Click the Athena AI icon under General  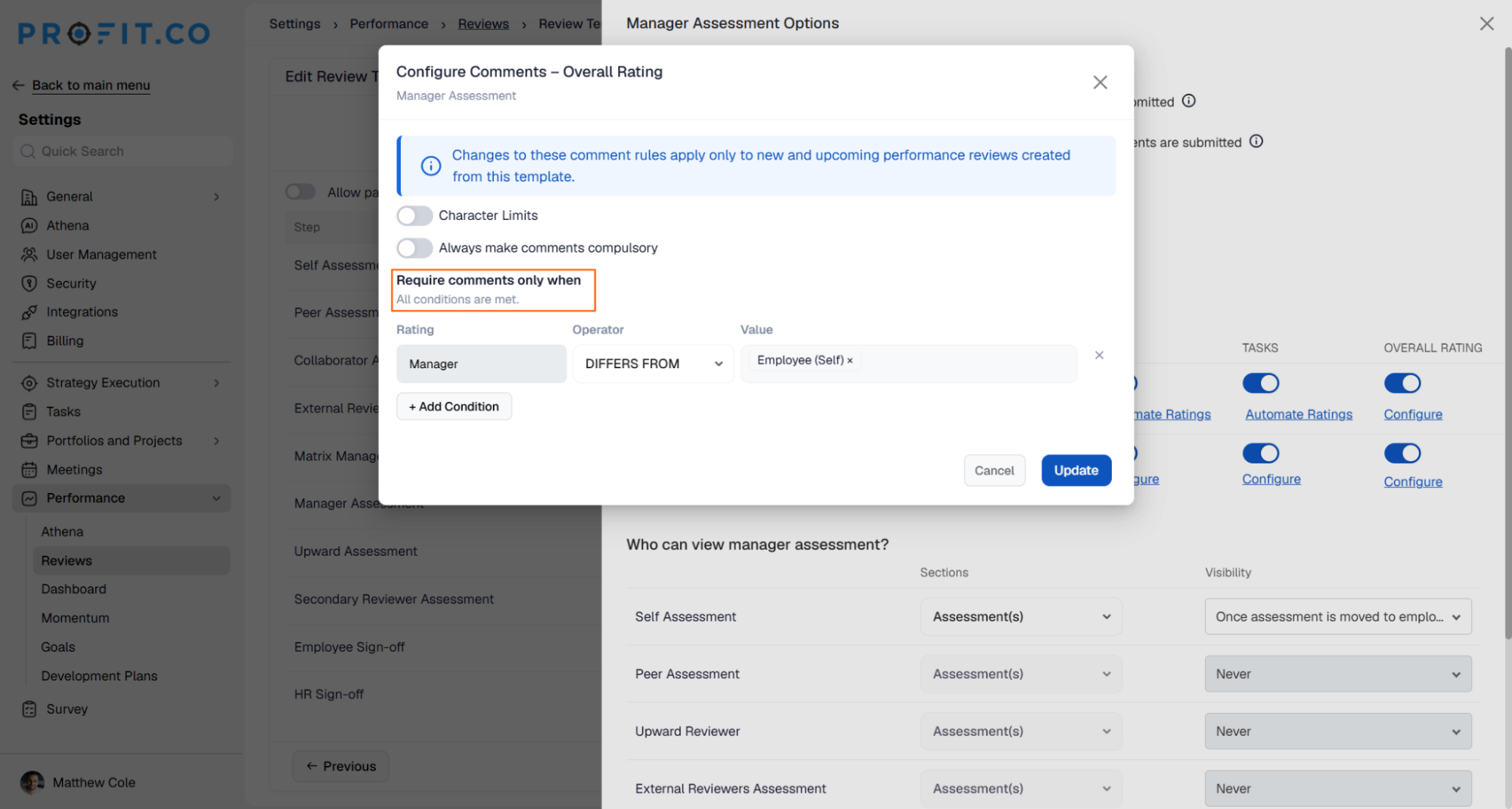coord(29,225)
